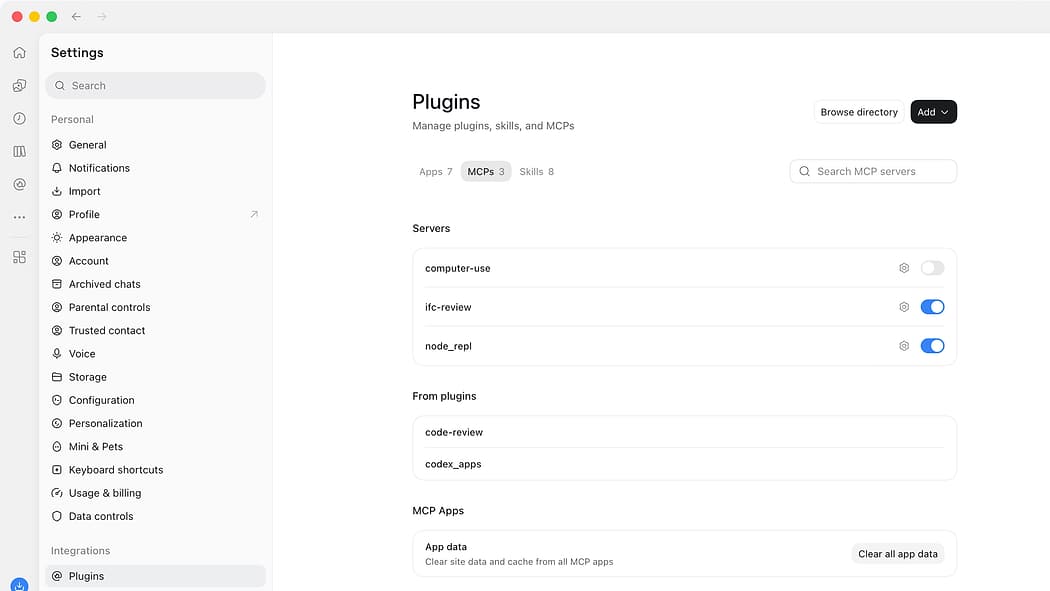Viewport: 1050px width, 591px height.
Task: Click the magnifier icon in MCP search box
Action: [804, 171]
